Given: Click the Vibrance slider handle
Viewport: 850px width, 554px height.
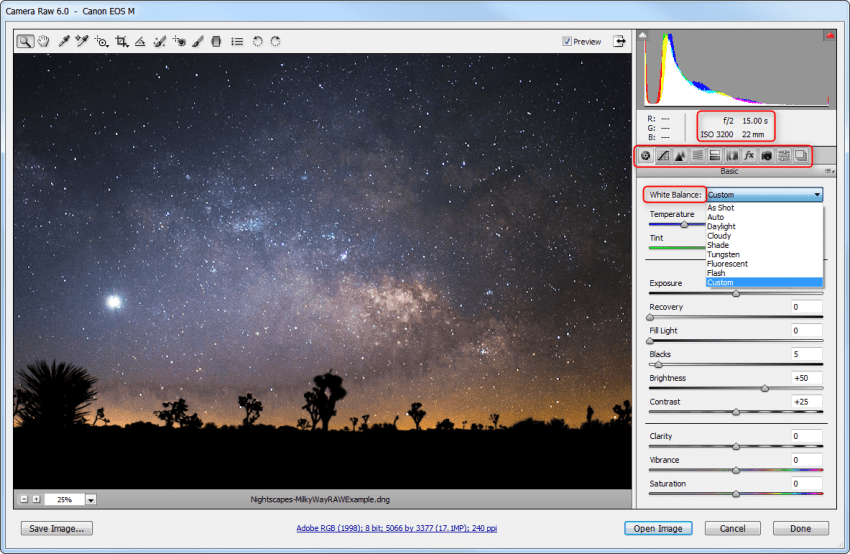Looking at the screenshot, I should (736, 470).
